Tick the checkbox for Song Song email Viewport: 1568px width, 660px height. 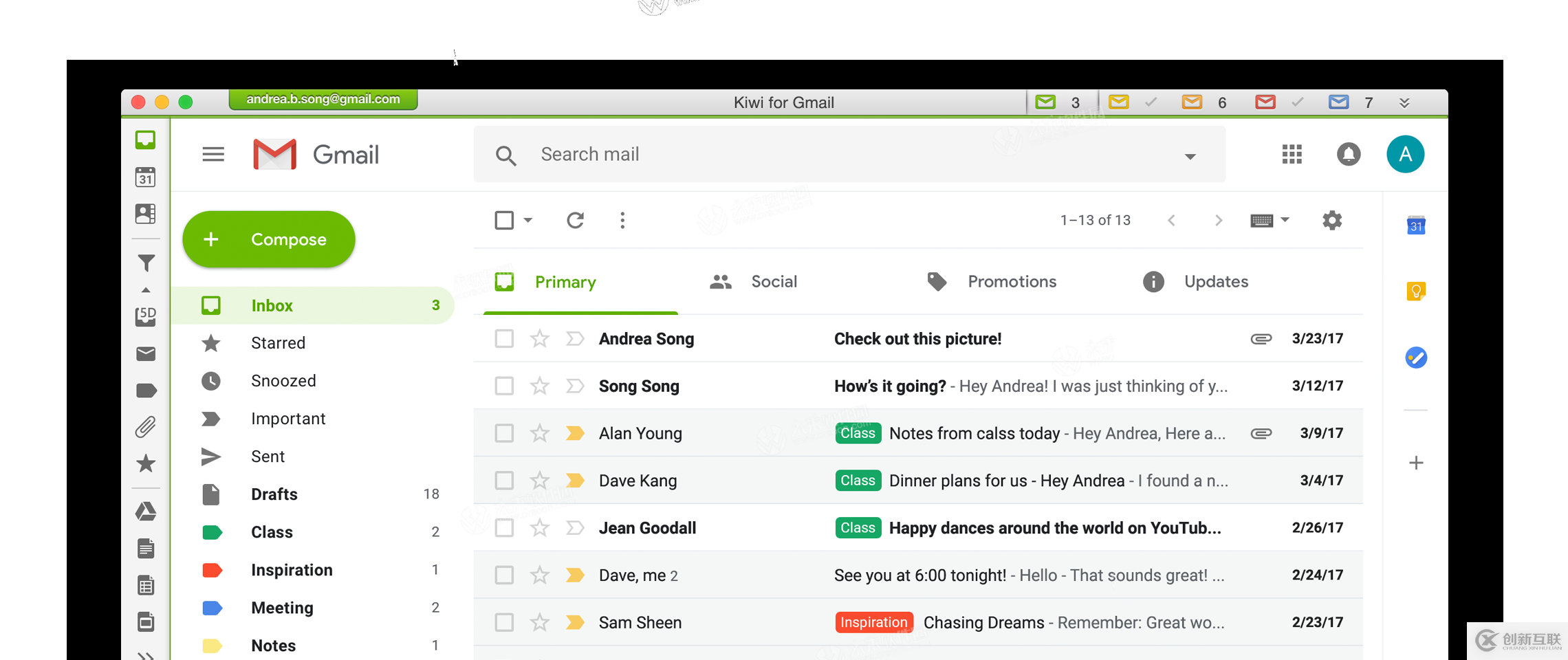click(504, 386)
